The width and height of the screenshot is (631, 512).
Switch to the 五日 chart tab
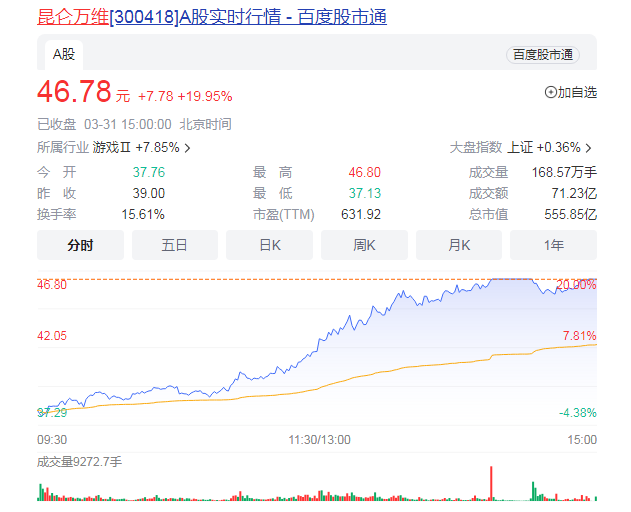(175, 245)
